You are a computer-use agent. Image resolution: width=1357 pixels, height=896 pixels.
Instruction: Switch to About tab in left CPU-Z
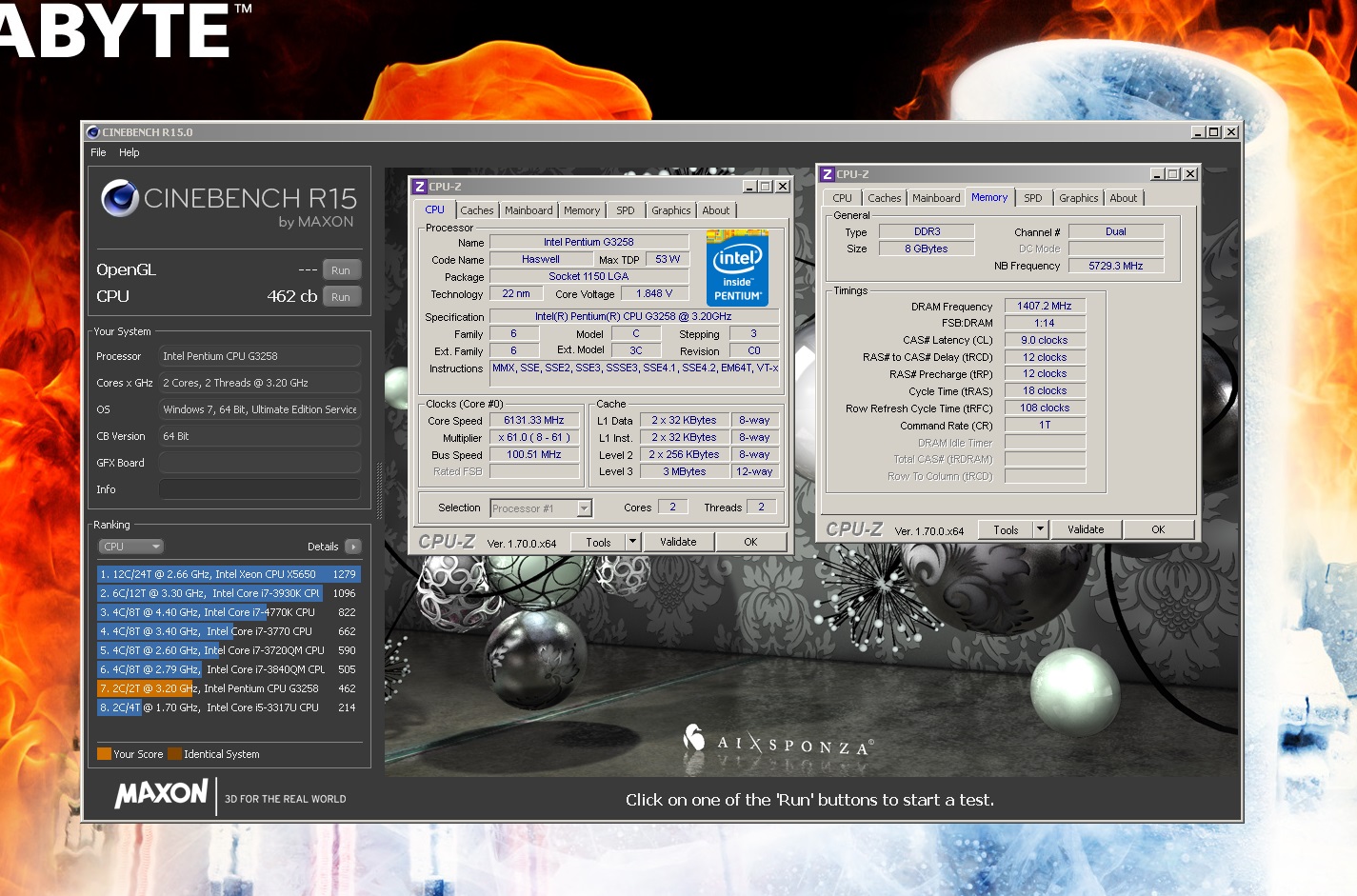pos(716,210)
